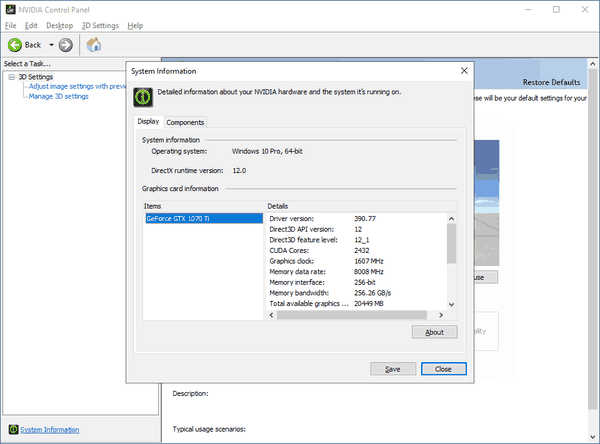Select GeForce GTX 1070 Ti in Items list
Screen dimensions: 600x444
[204, 219]
